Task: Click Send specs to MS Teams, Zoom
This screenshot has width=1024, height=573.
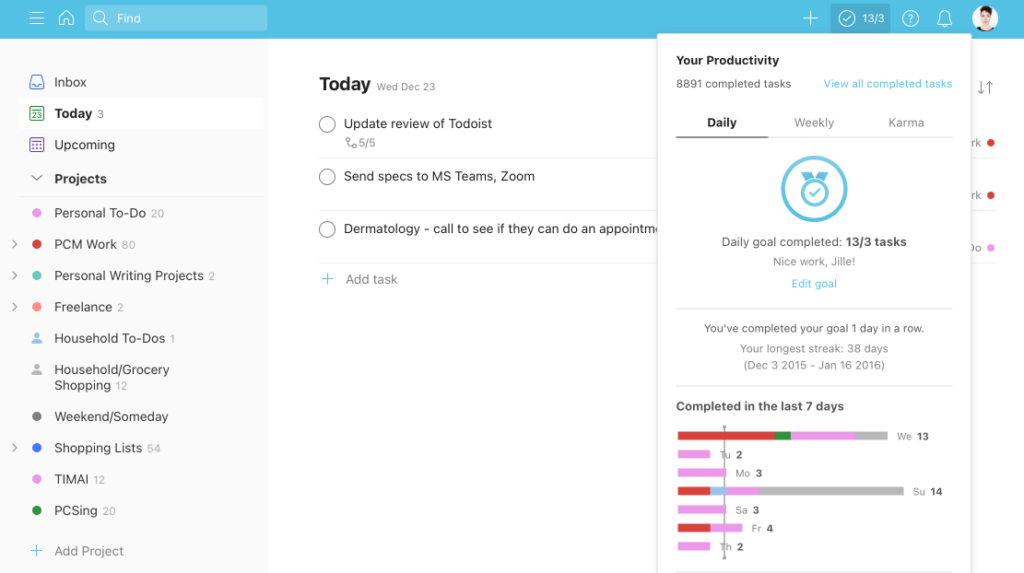Action: [x=439, y=176]
